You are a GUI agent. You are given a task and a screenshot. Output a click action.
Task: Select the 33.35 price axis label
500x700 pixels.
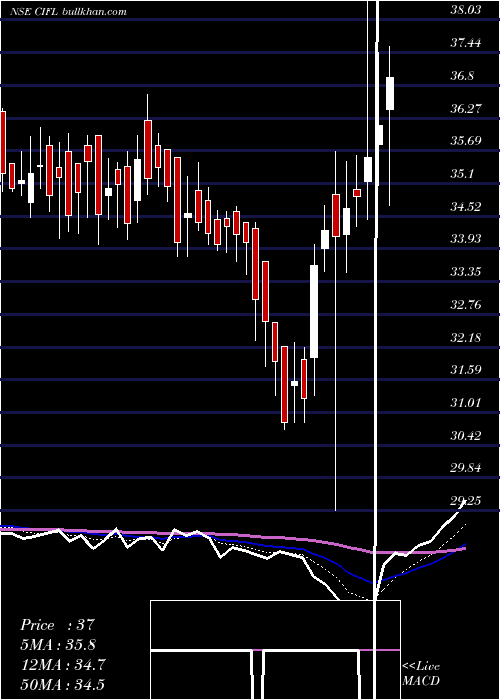click(466, 272)
